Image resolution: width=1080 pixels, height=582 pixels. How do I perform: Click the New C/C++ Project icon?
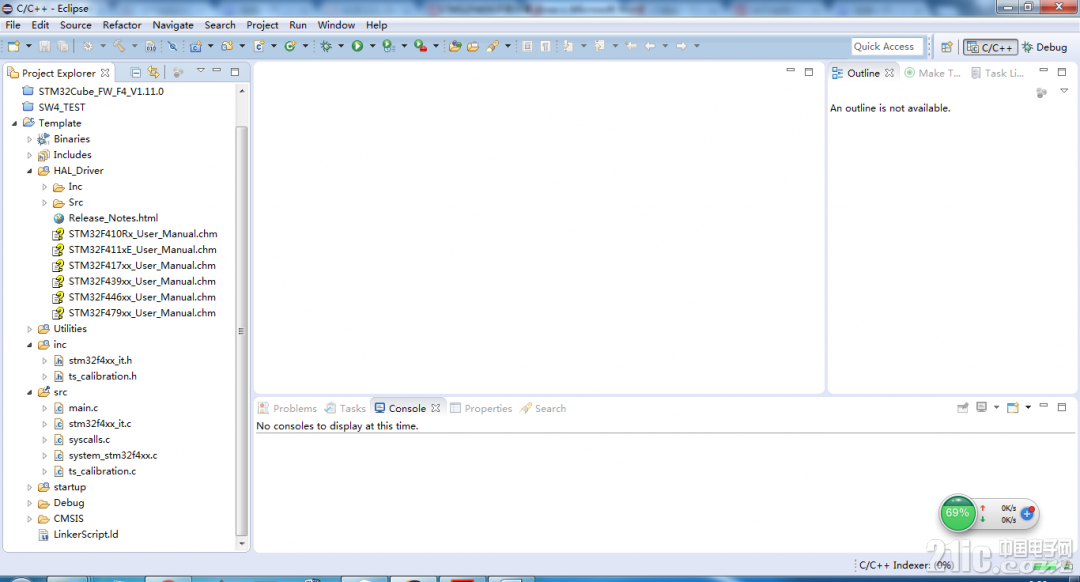click(196, 46)
